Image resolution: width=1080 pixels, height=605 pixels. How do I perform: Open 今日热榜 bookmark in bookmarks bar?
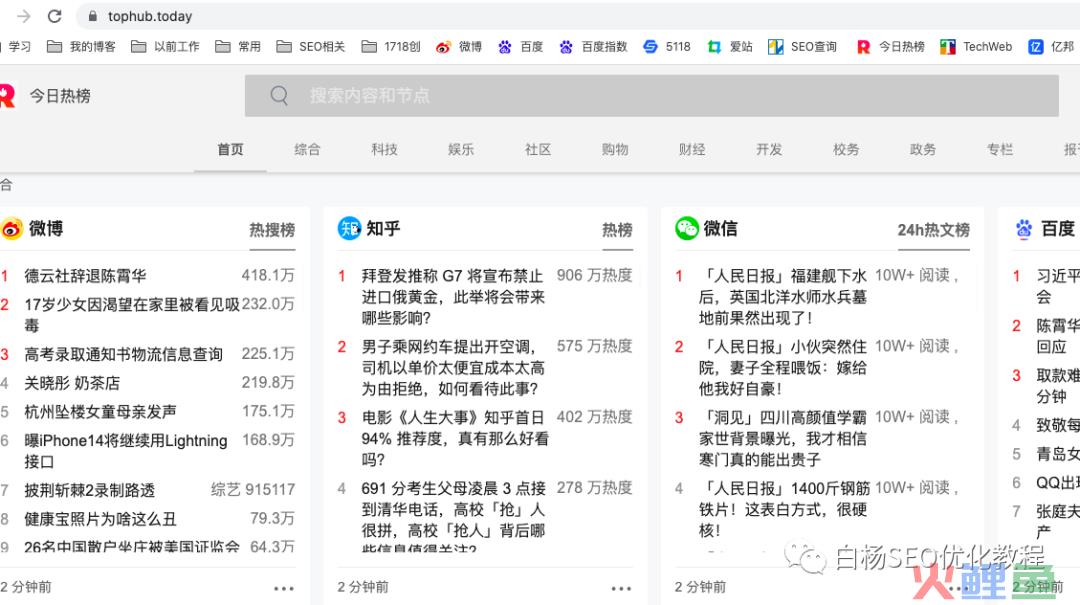[x=891, y=47]
